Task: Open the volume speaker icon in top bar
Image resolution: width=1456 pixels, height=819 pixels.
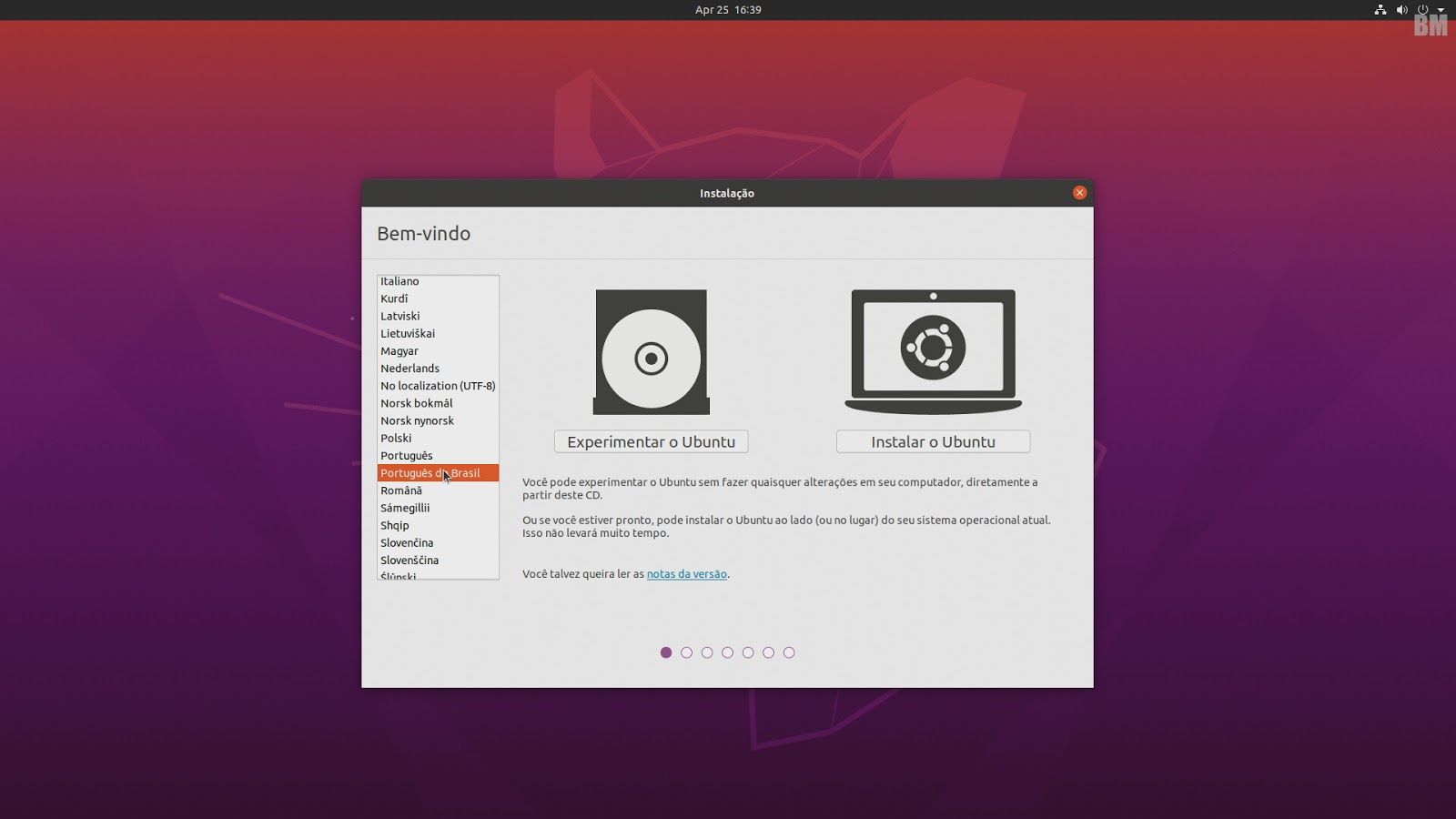Action: (x=1401, y=10)
